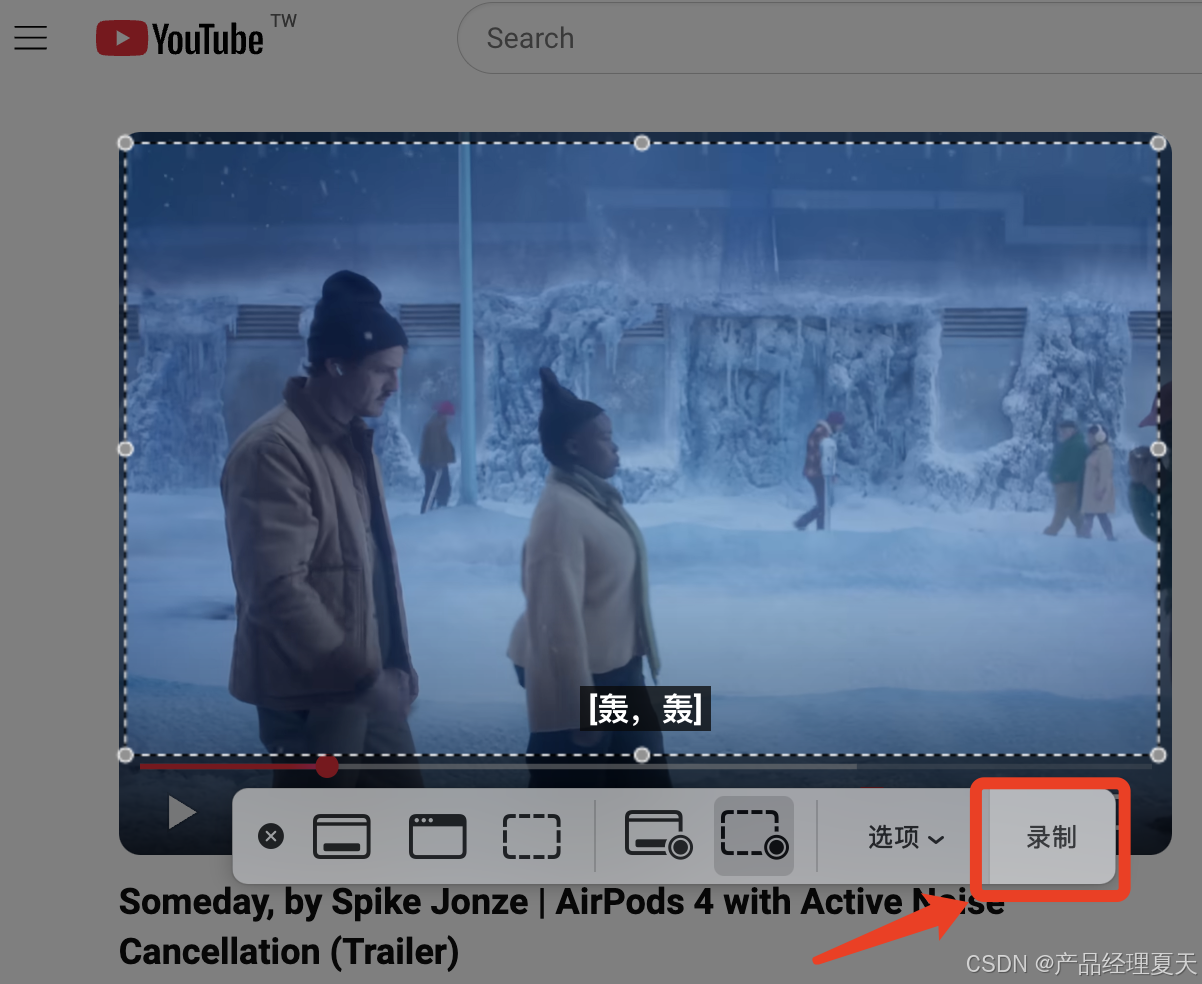This screenshot has height=984, width=1202.
Task: Focus the YouTube Search field
Action: point(829,39)
